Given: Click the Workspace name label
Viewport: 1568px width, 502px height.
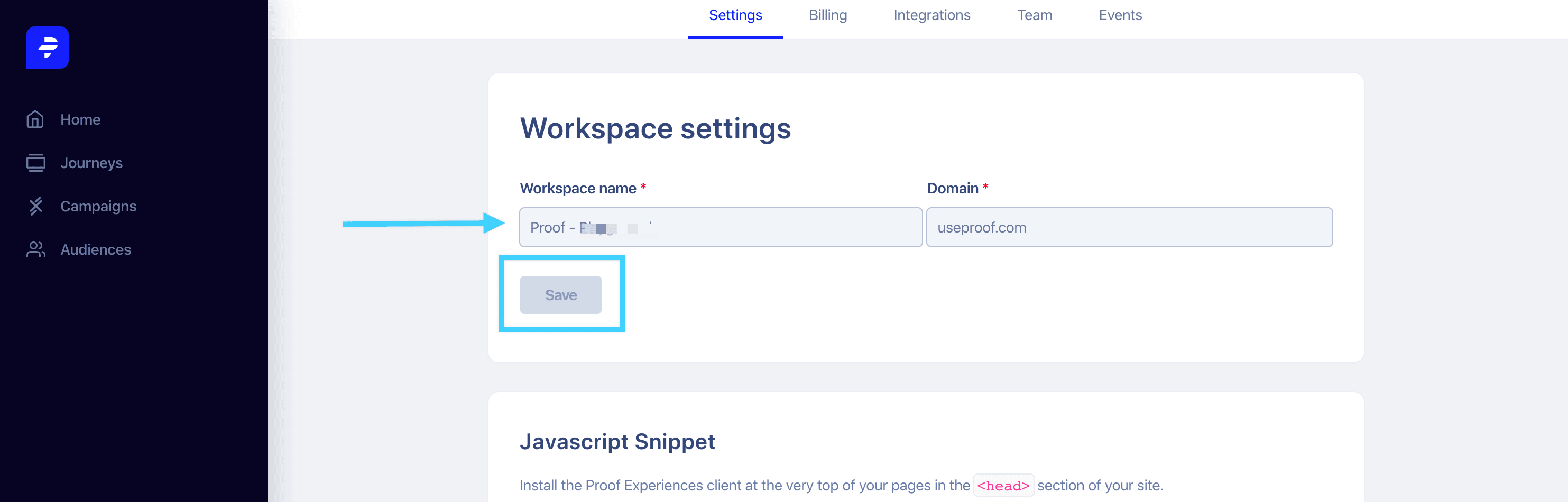Looking at the screenshot, I should (x=578, y=188).
